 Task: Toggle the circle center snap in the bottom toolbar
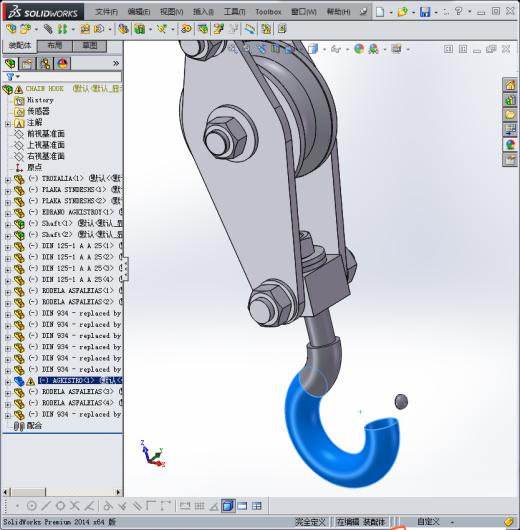click(31, 506)
